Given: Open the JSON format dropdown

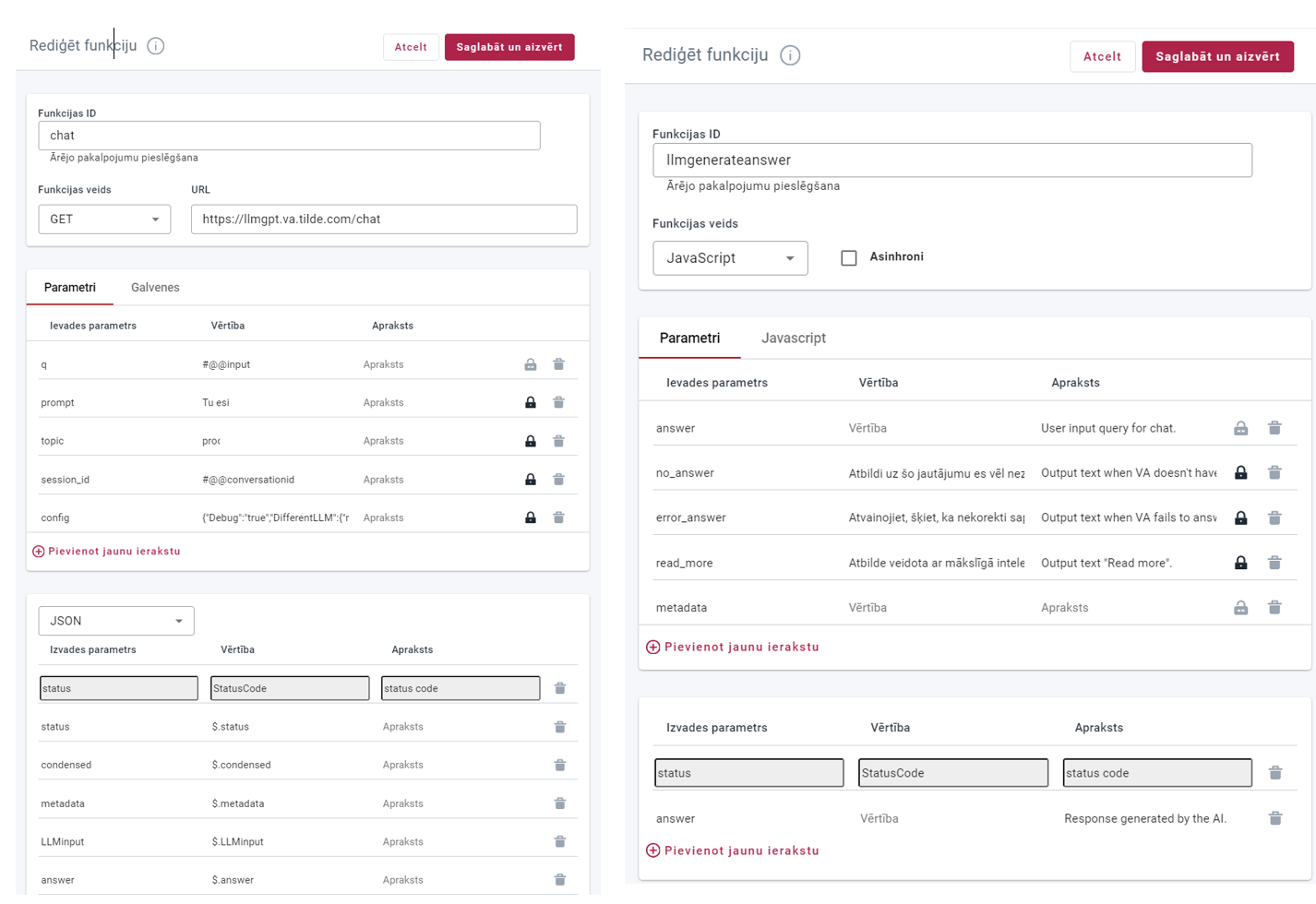Looking at the screenshot, I should point(116,621).
